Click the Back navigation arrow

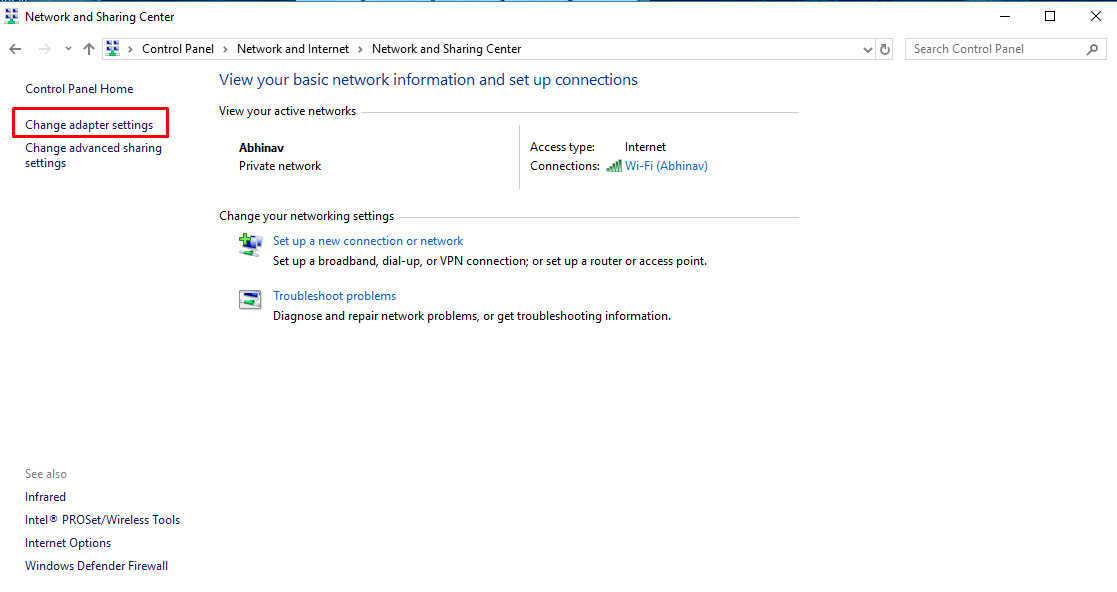pos(15,49)
